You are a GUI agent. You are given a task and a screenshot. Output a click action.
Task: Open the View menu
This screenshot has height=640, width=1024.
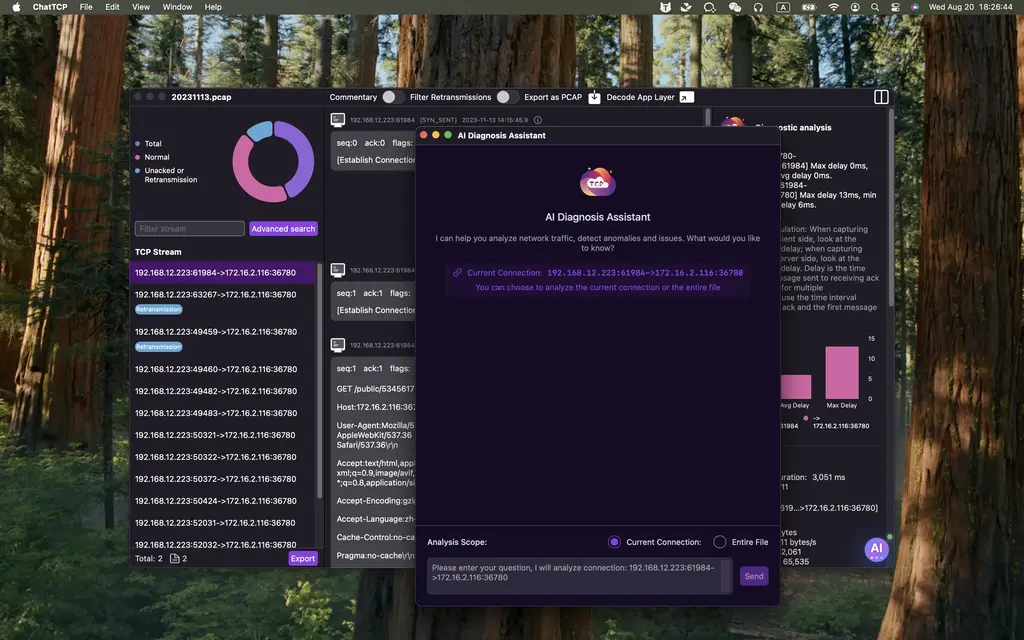coord(140,7)
